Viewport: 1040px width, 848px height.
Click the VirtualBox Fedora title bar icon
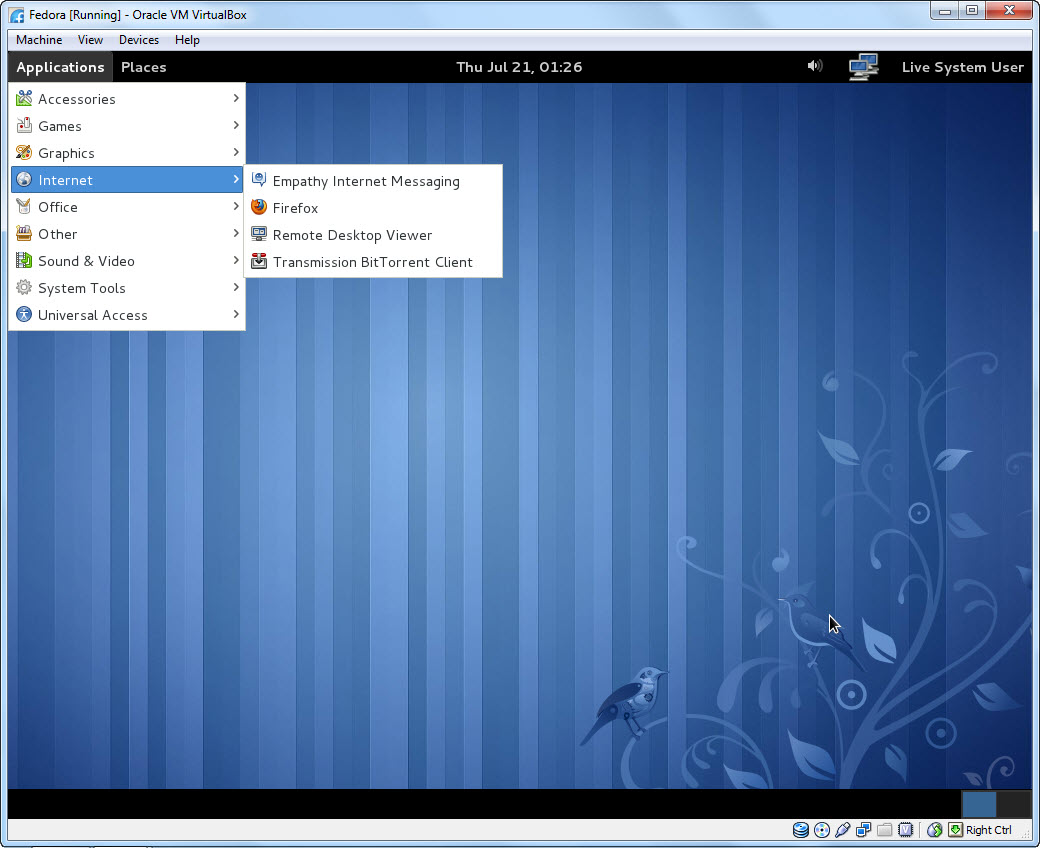pyautogui.click(x=17, y=15)
